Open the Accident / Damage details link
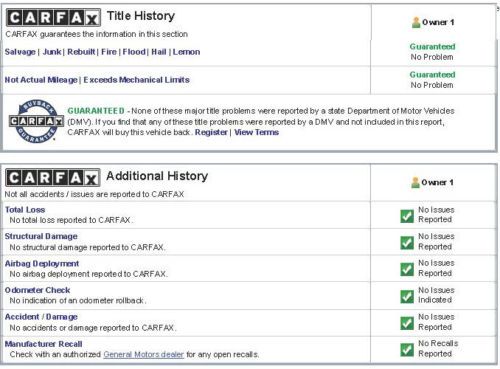 click(41, 317)
